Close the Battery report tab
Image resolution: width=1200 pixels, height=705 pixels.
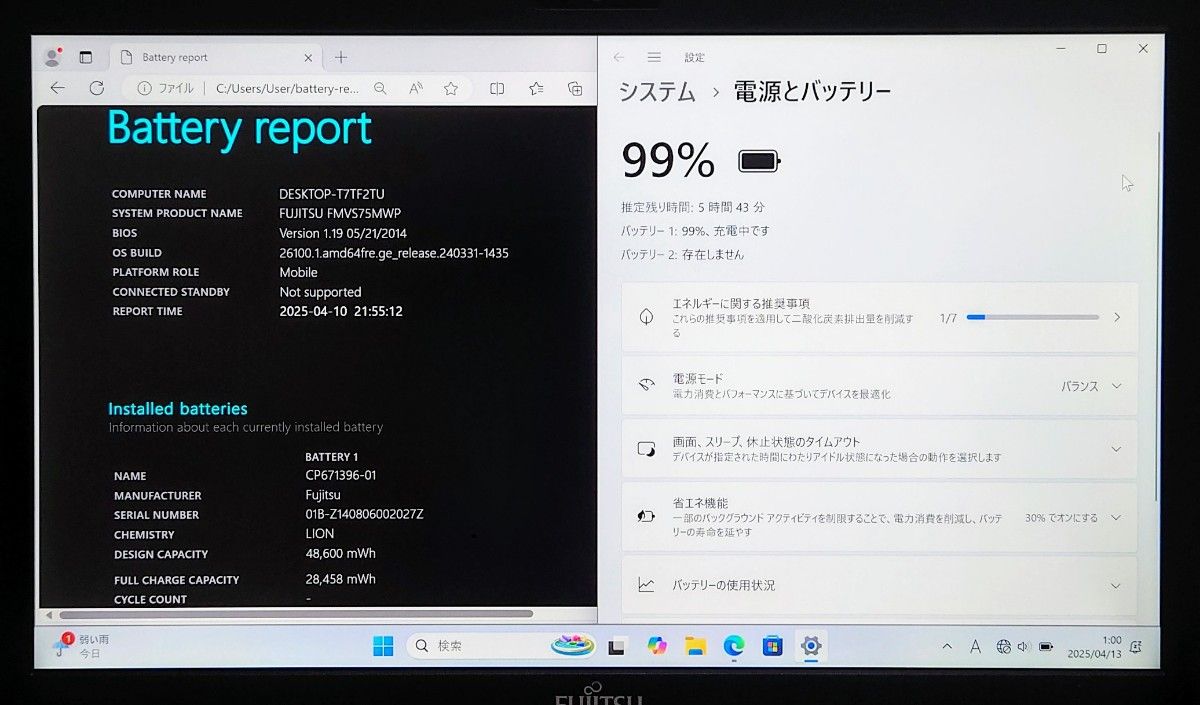coord(308,58)
